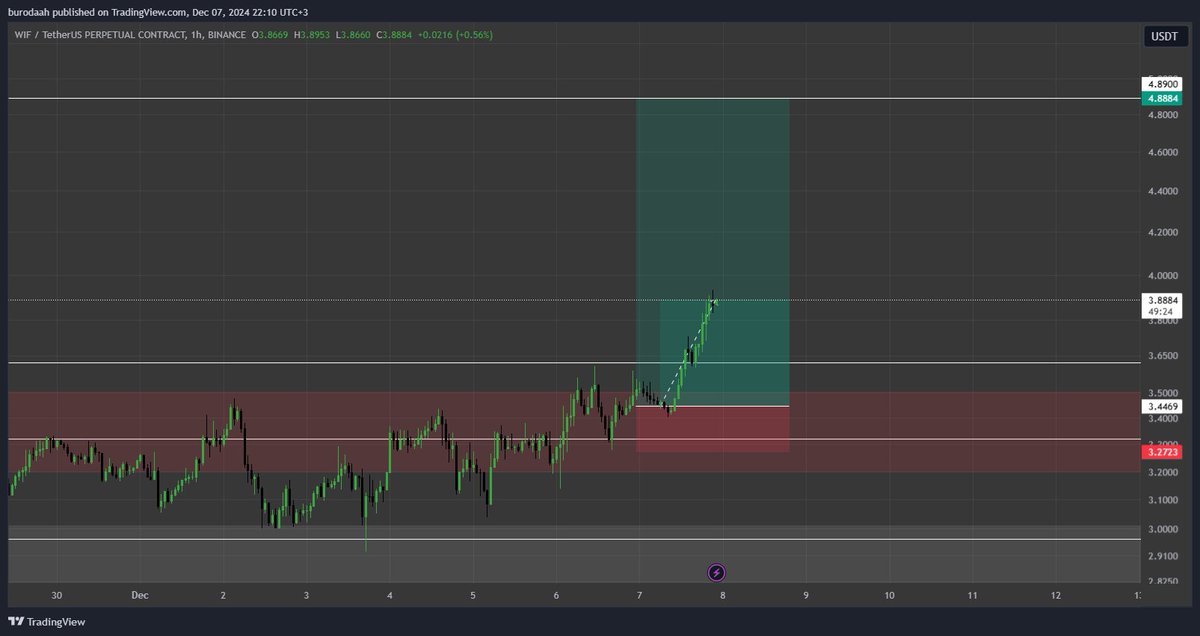Viewport: 1200px width, 636px height.
Task: Click date 8 on the time axis
Action: coord(722,595)
